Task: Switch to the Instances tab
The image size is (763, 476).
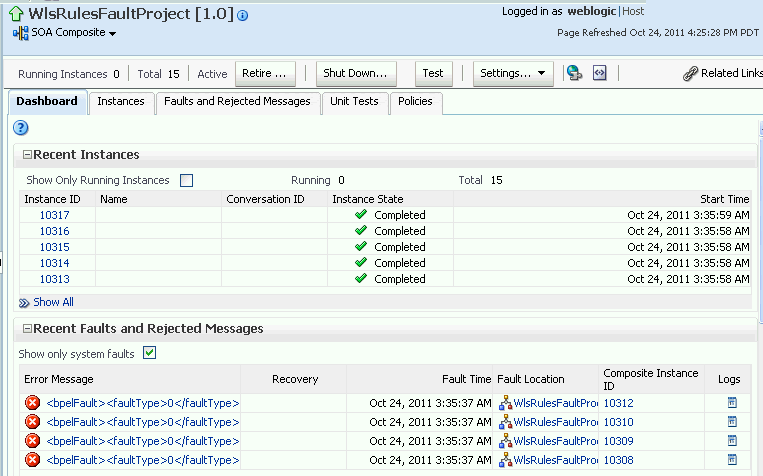Action: [121, 101]
